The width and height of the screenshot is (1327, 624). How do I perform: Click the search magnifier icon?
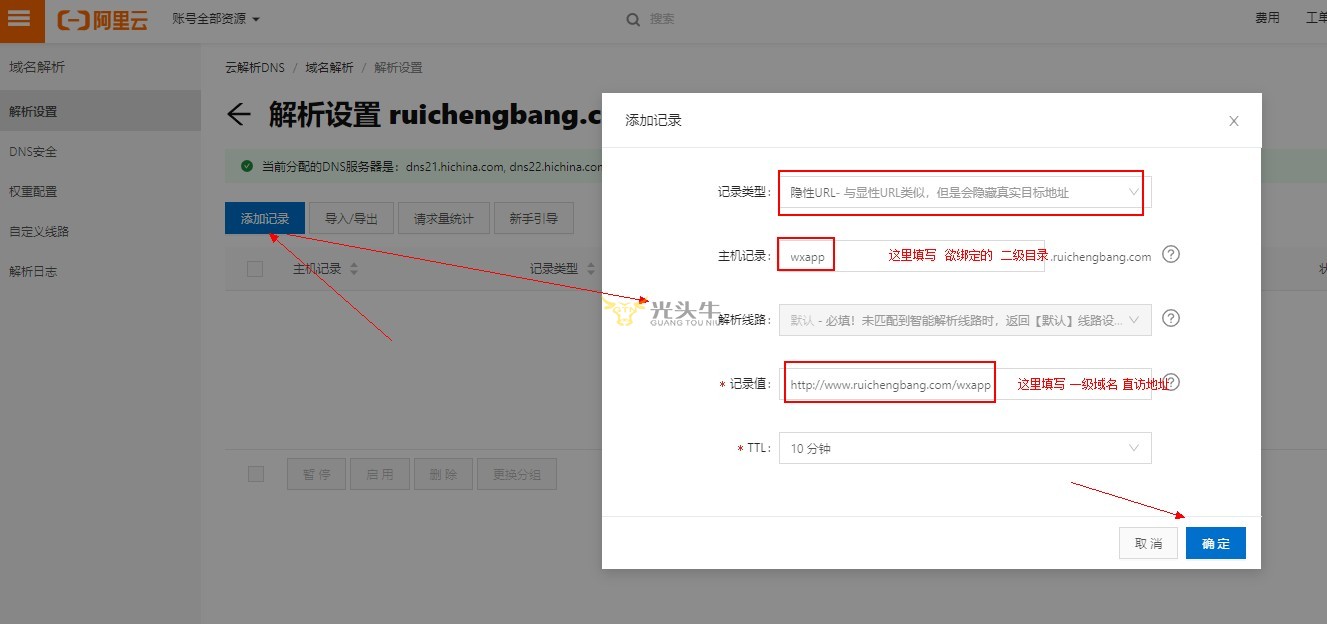633,19
